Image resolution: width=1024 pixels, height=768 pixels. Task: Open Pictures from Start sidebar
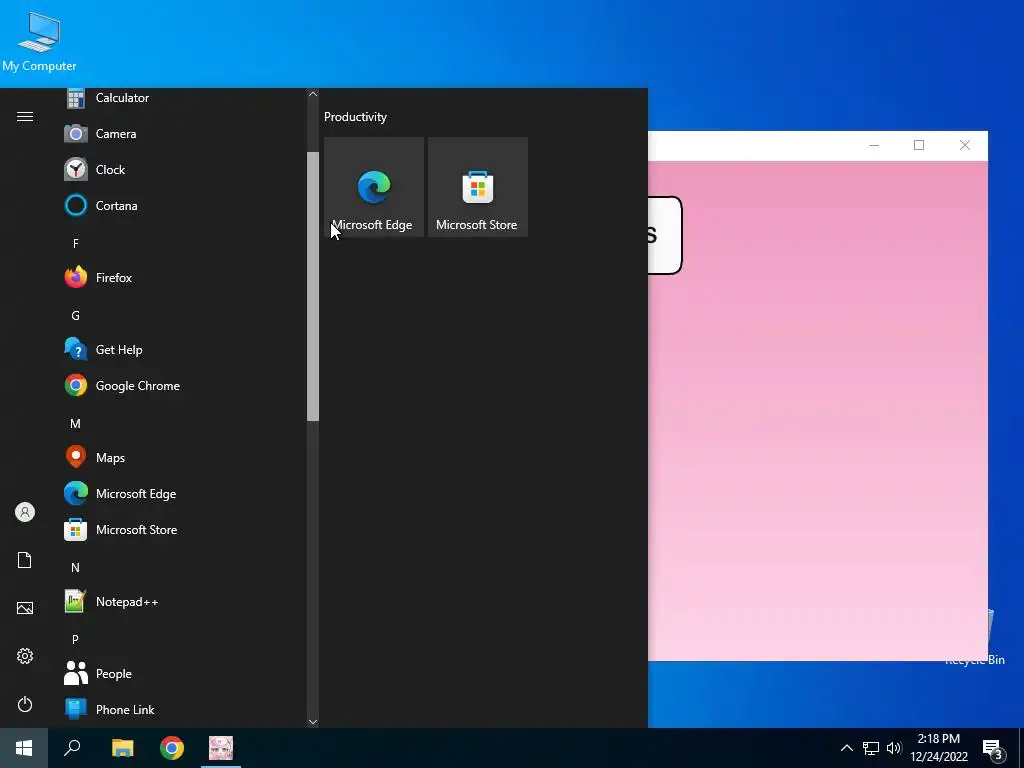coord(25,608)
